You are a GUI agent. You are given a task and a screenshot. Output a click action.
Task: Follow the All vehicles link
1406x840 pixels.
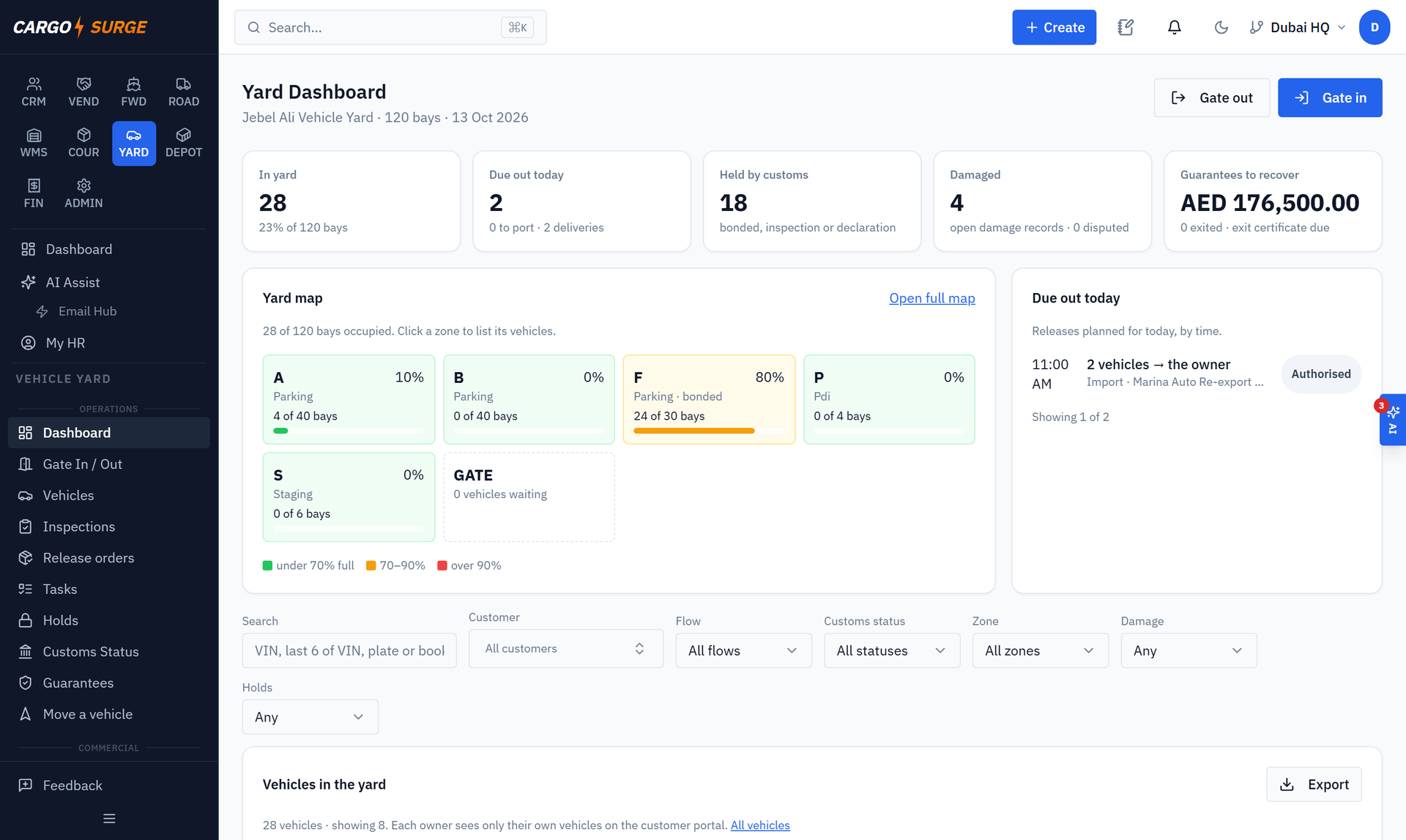click(x=760, y=825)
